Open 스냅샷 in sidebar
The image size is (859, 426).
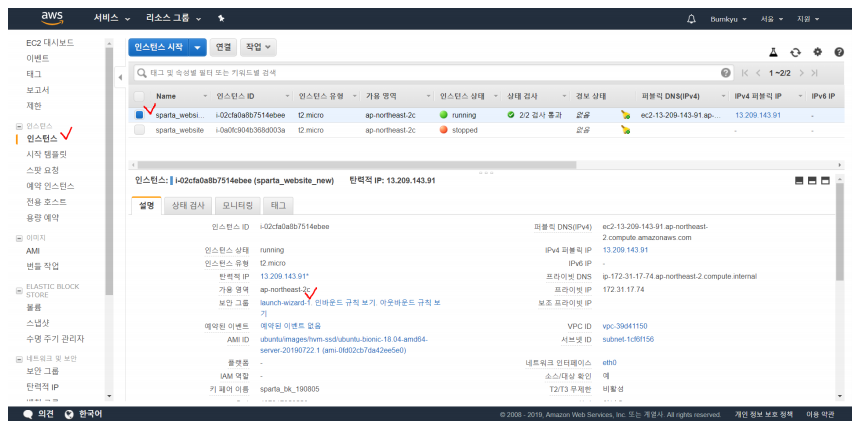coord(38,323)
